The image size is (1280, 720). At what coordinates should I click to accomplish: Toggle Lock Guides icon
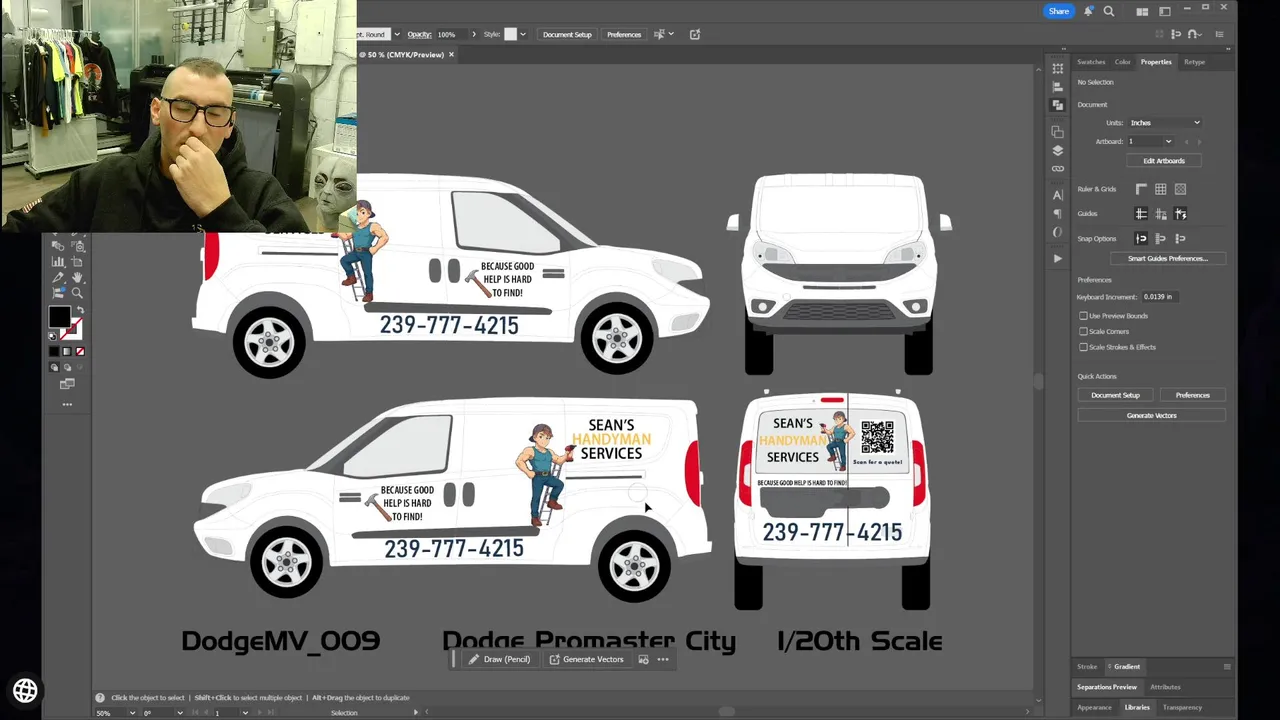click(1161, 213)
